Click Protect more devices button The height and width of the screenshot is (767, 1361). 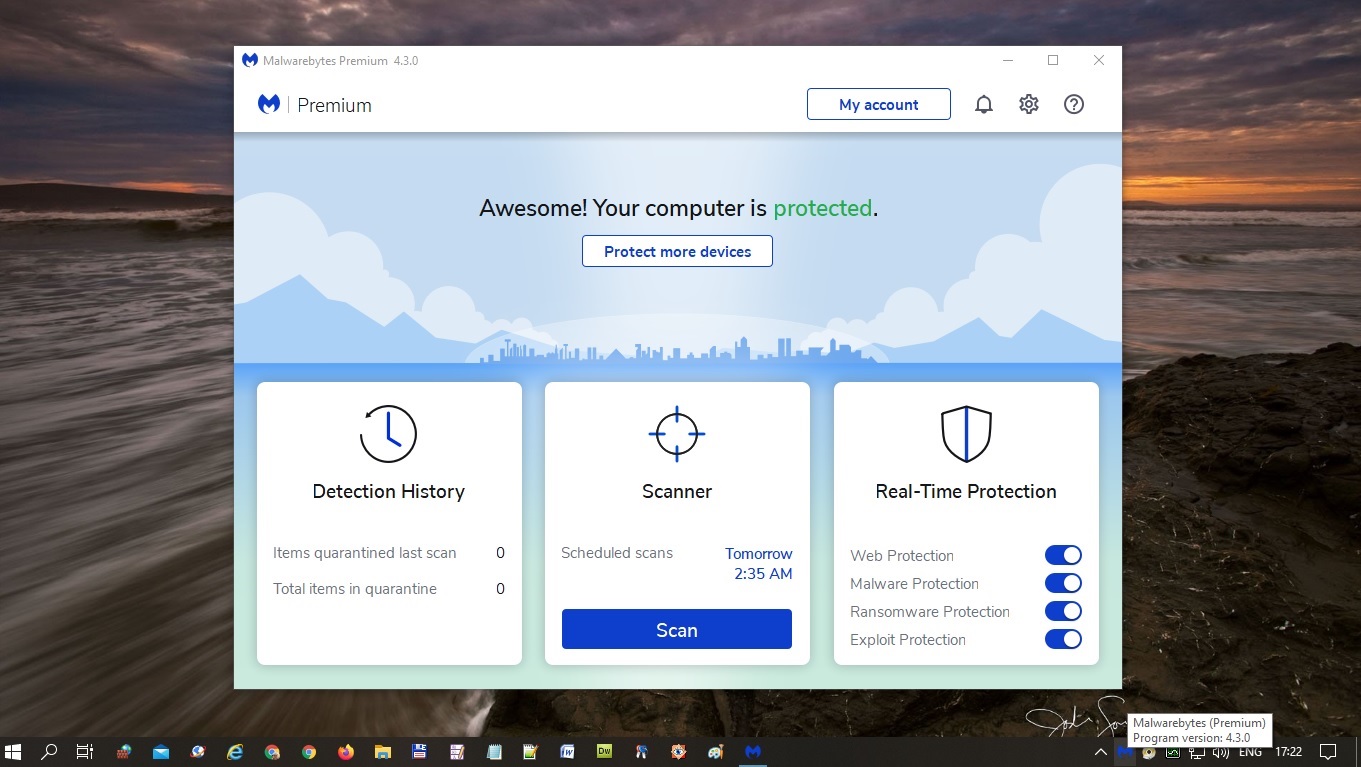pyautogui.click(x=677, y=251)
